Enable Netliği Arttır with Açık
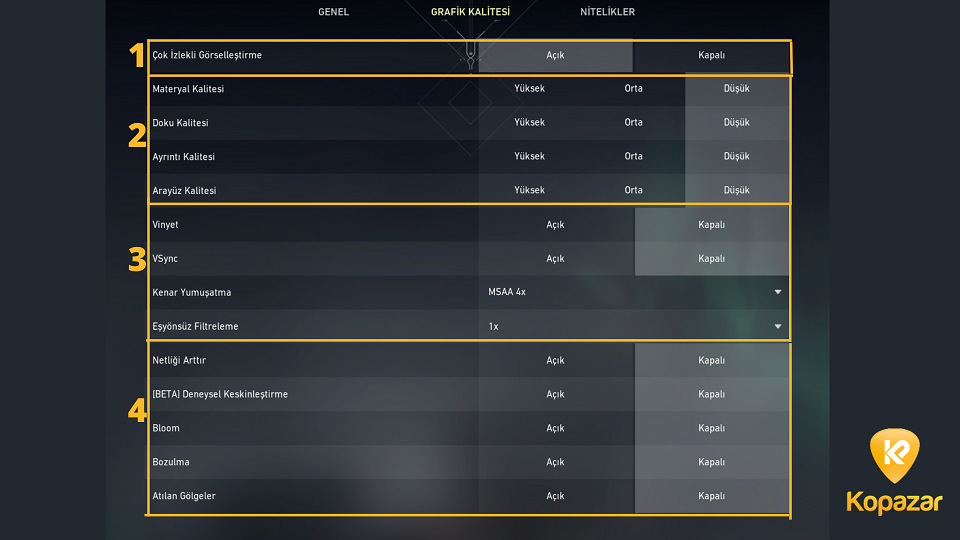Screen dimensions: 960x540 coord(555,360)
